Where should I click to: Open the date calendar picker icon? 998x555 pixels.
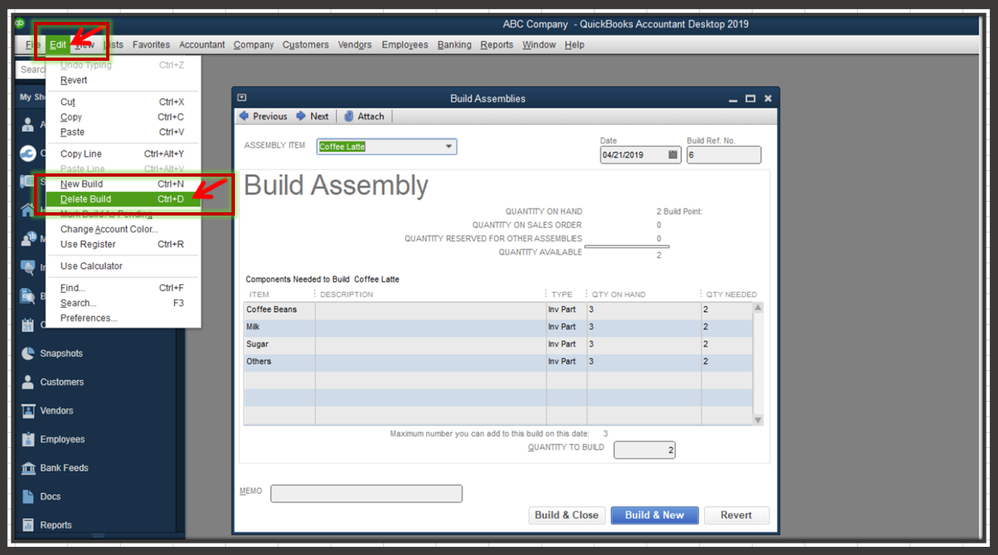pos(673,155)
